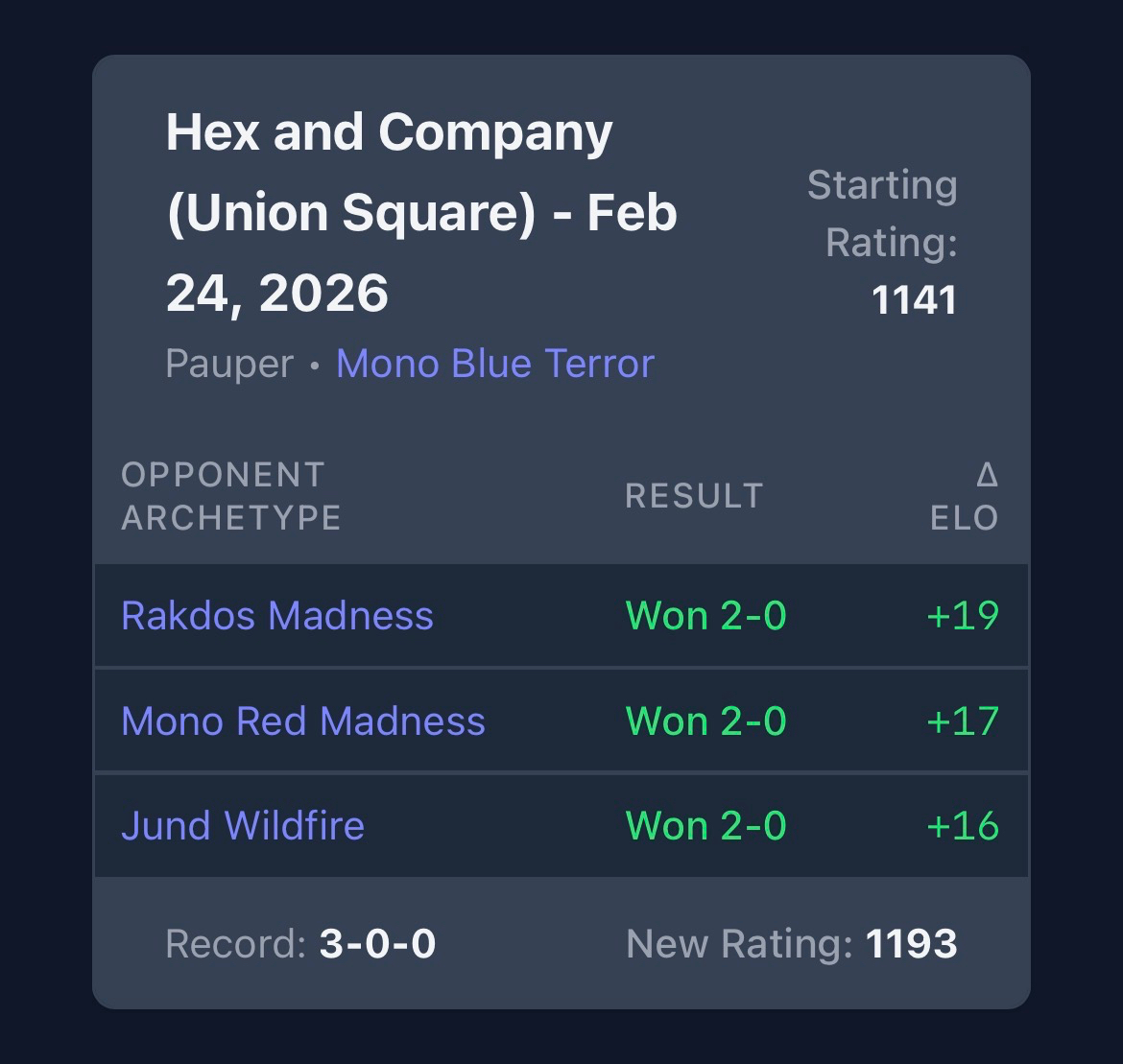Click the +16 Elo change value
The width and height of the screenshot is (1123, 1064).
963,826
